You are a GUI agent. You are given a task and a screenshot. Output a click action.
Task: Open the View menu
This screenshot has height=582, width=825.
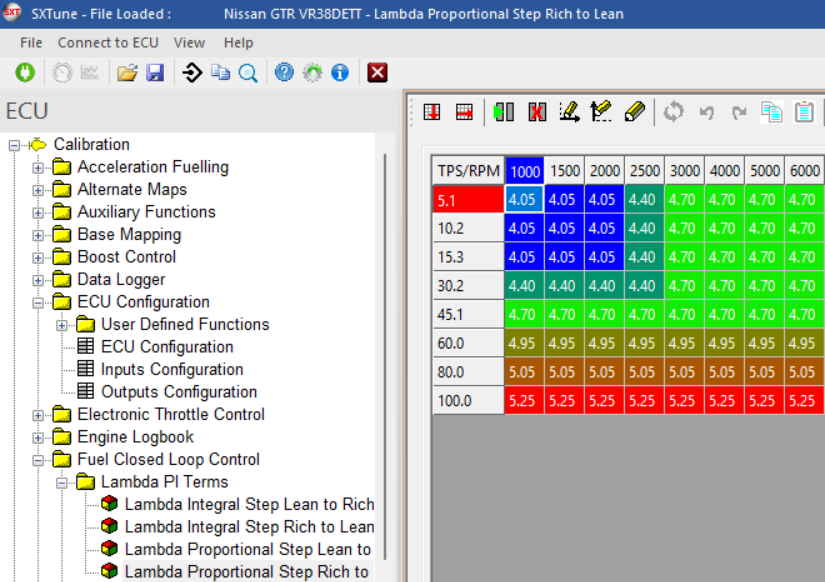coord(189,43)
